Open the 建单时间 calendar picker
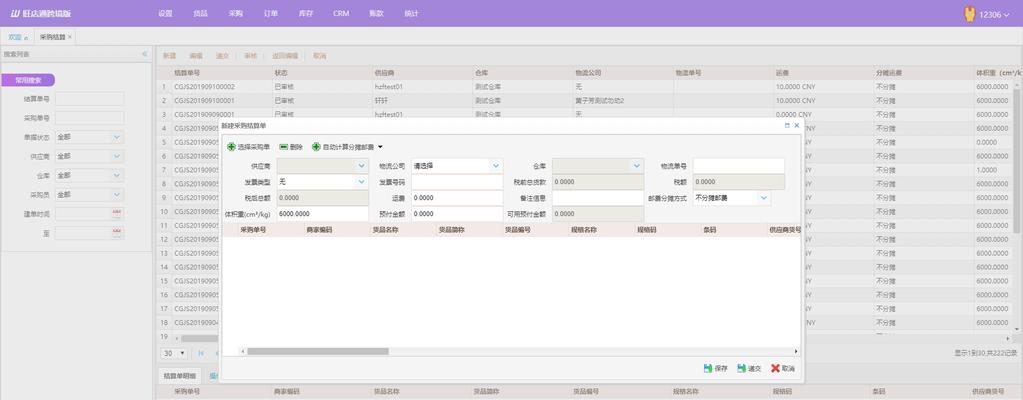 [x=117, y=214]
